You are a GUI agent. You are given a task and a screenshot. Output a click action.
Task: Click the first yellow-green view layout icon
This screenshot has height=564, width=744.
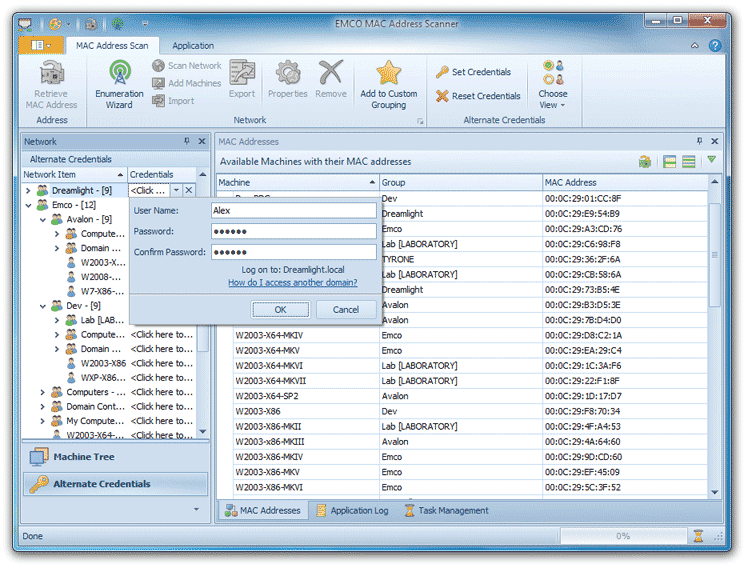670,162
